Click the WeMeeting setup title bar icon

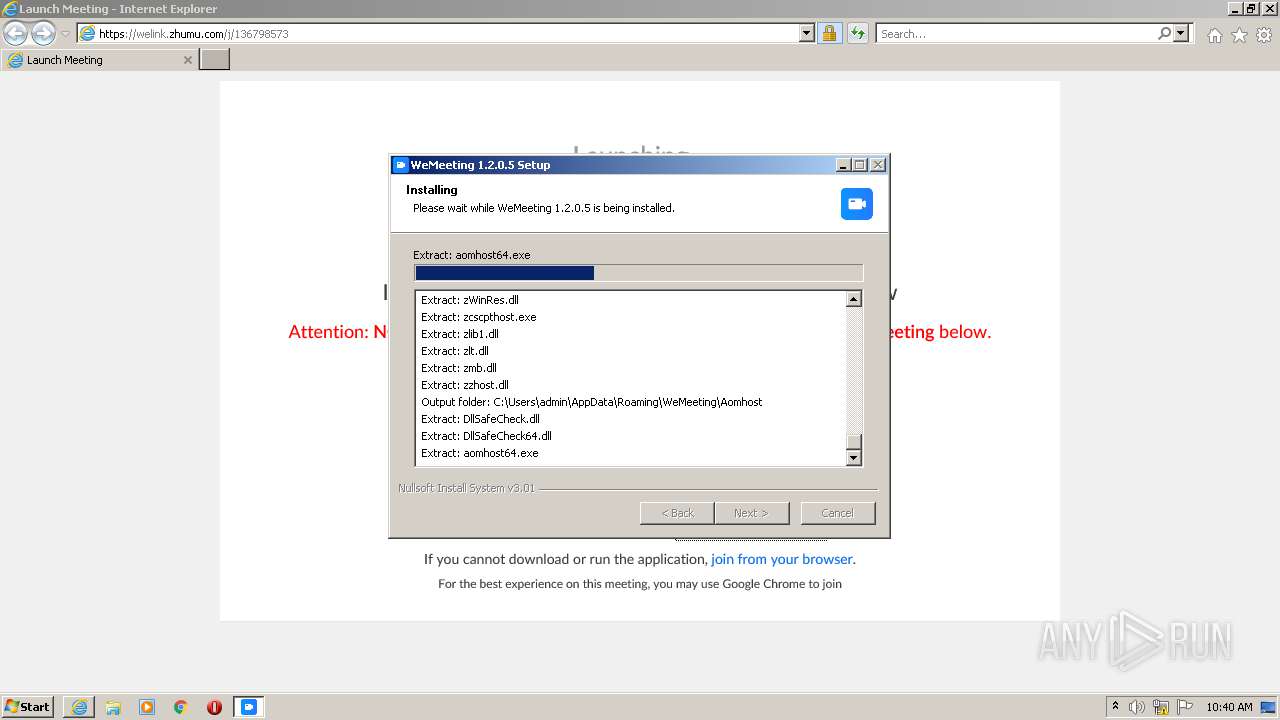pyautogui.click(x=401, y=165)
